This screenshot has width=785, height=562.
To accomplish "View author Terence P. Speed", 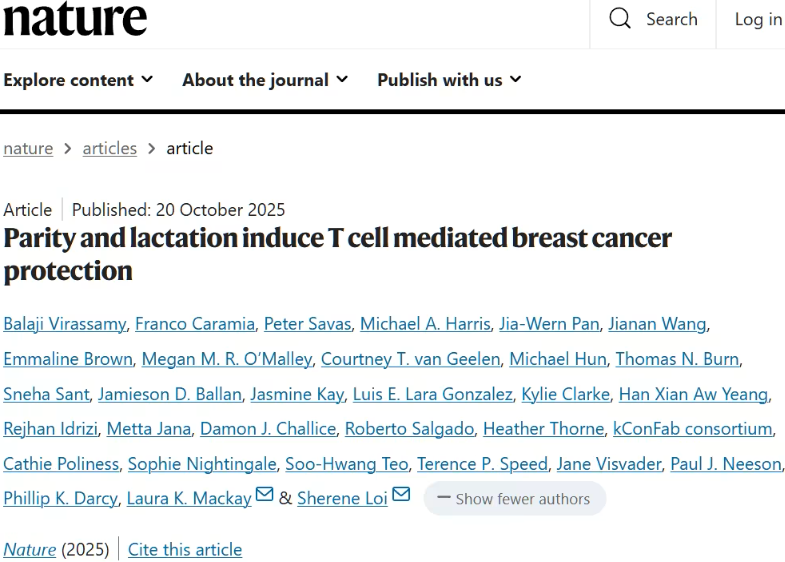I will [x=482, y=463].
